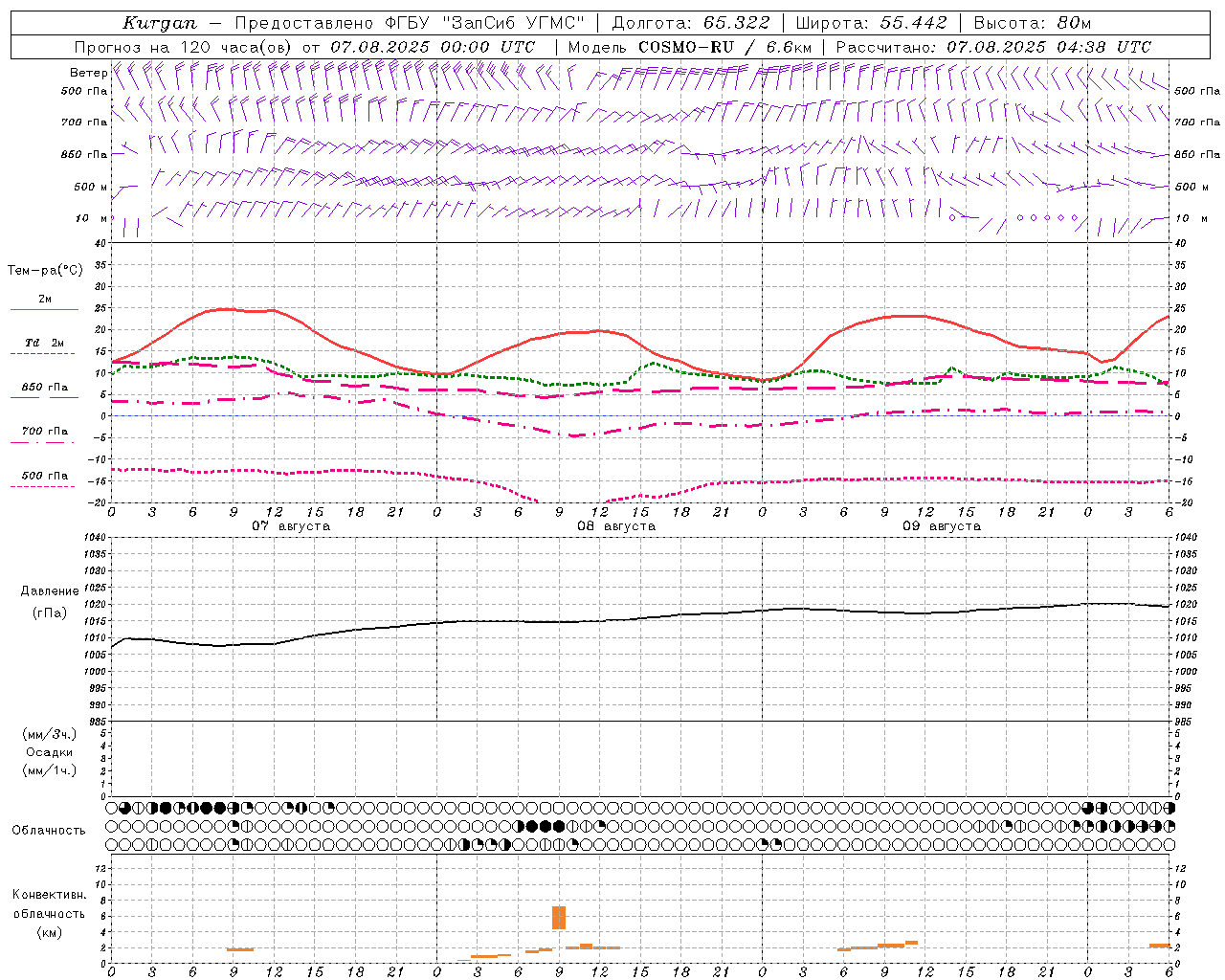Click the left 700 гПа wind level label

84,122
